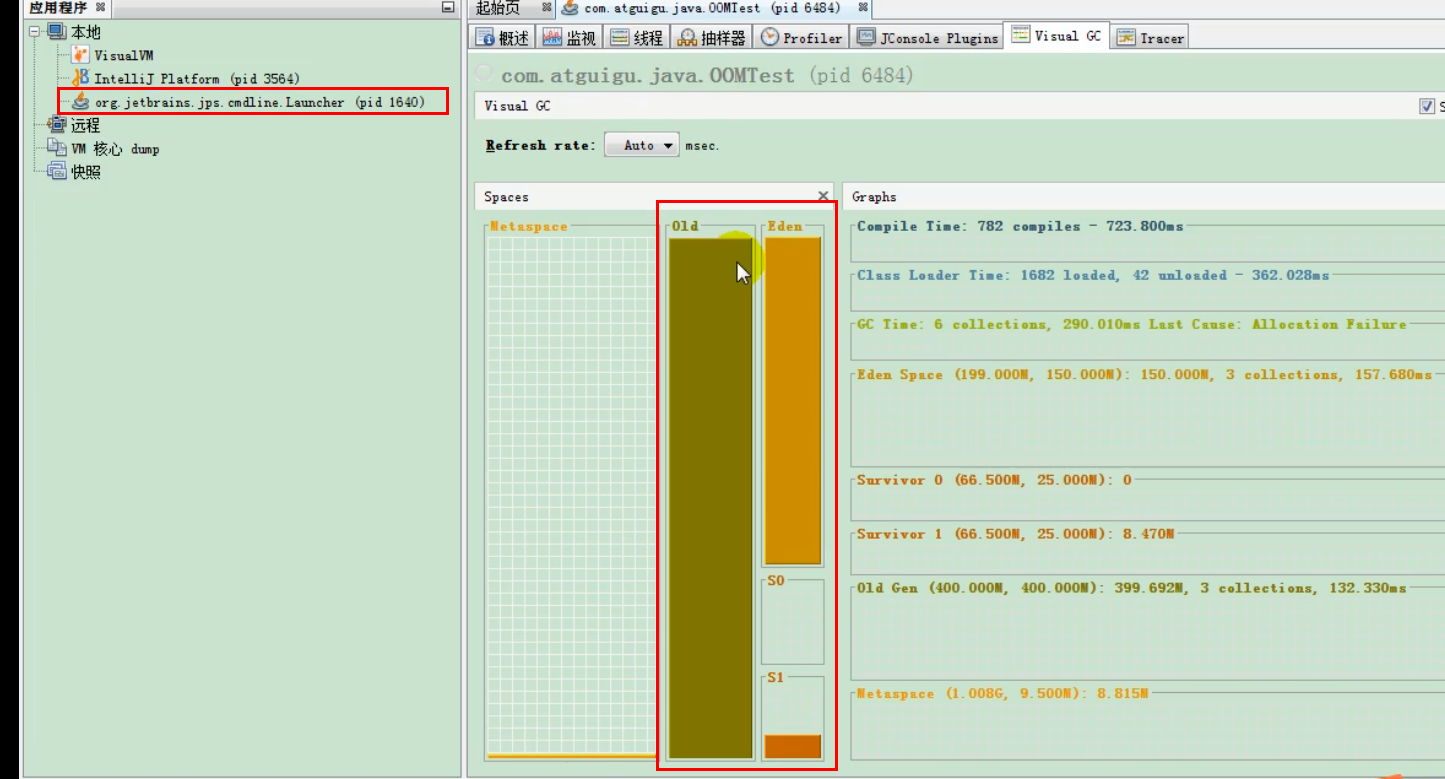Click the 线程 tab's threads icon

[x=620, y=38]
